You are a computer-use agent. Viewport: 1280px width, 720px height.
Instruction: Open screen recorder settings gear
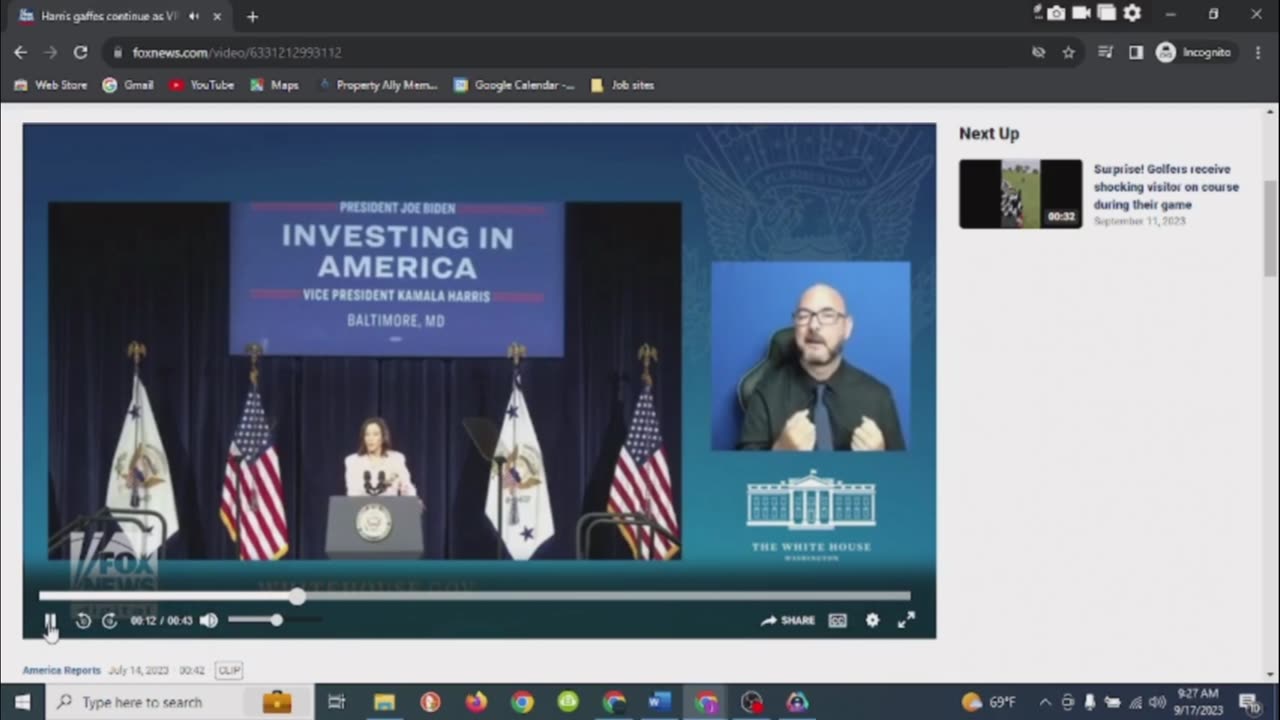(x=1132, y=13)
